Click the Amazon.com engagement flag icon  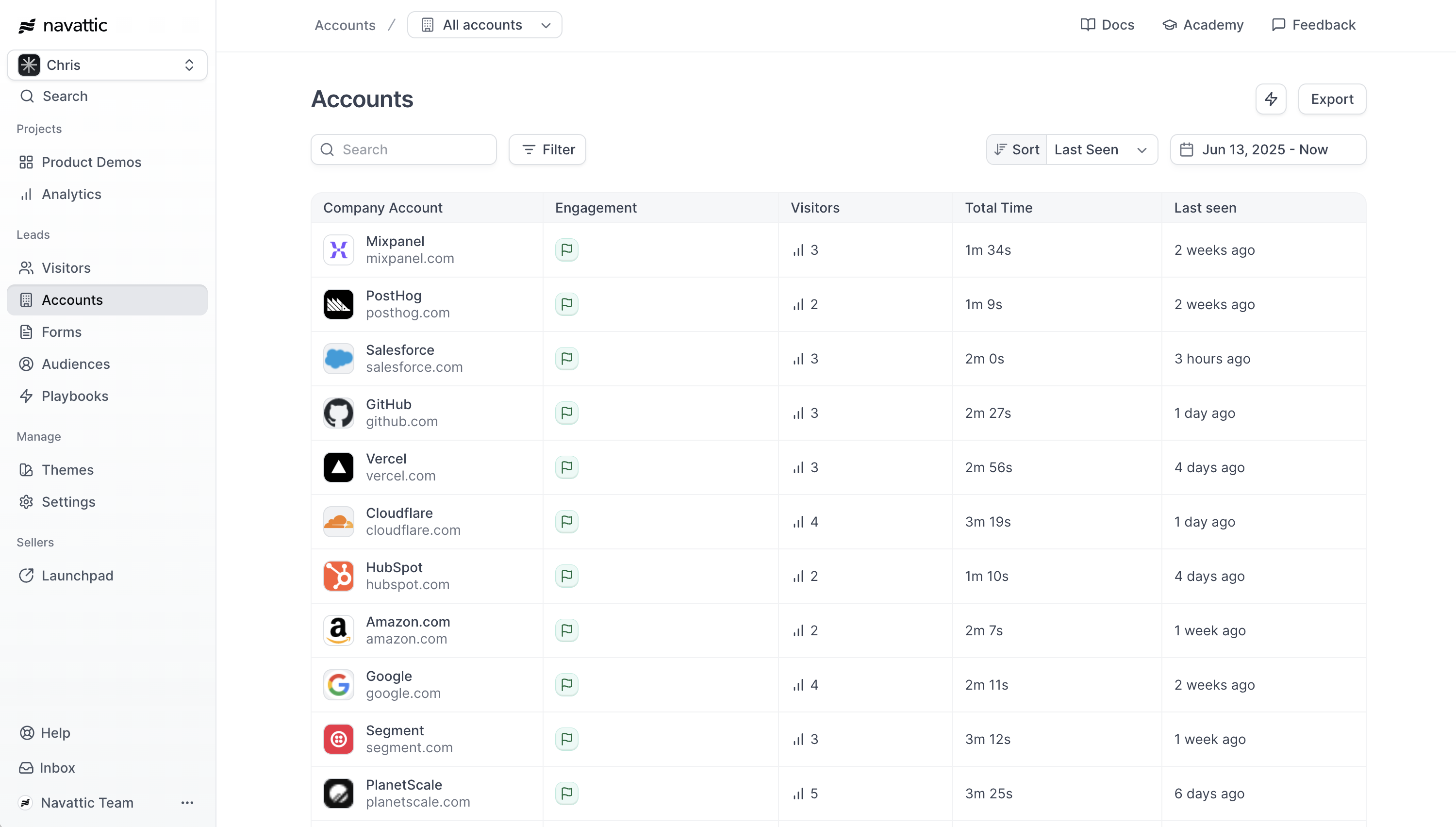(x=566, y=630)
